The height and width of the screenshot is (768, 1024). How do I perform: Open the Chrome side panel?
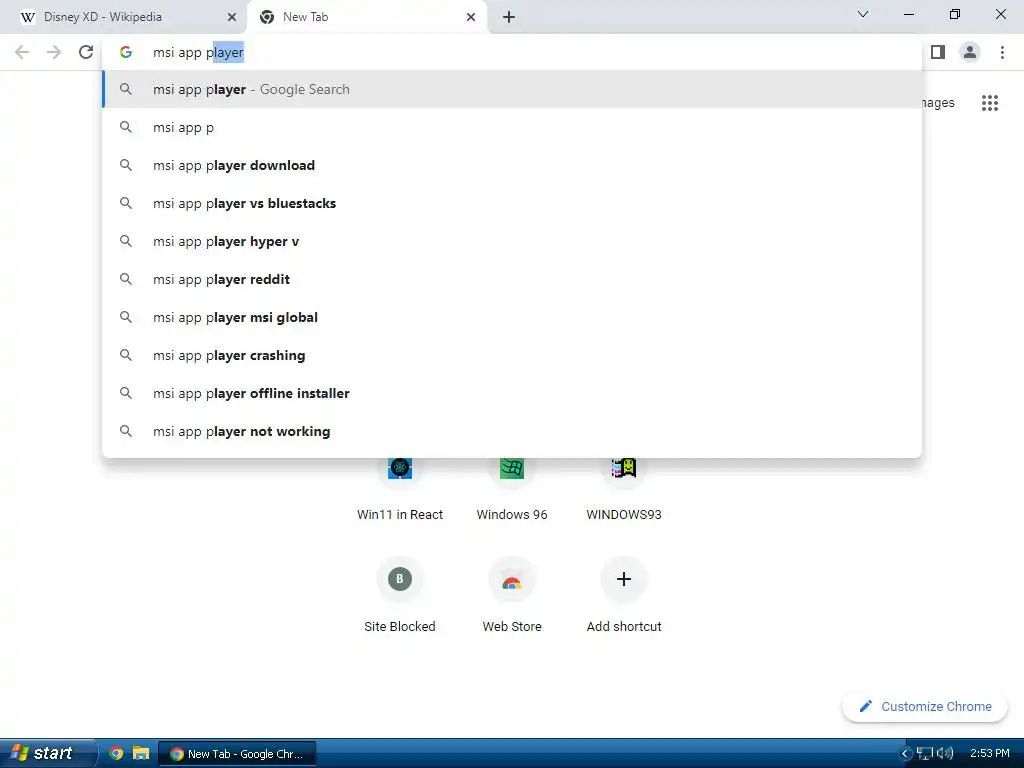938,52
